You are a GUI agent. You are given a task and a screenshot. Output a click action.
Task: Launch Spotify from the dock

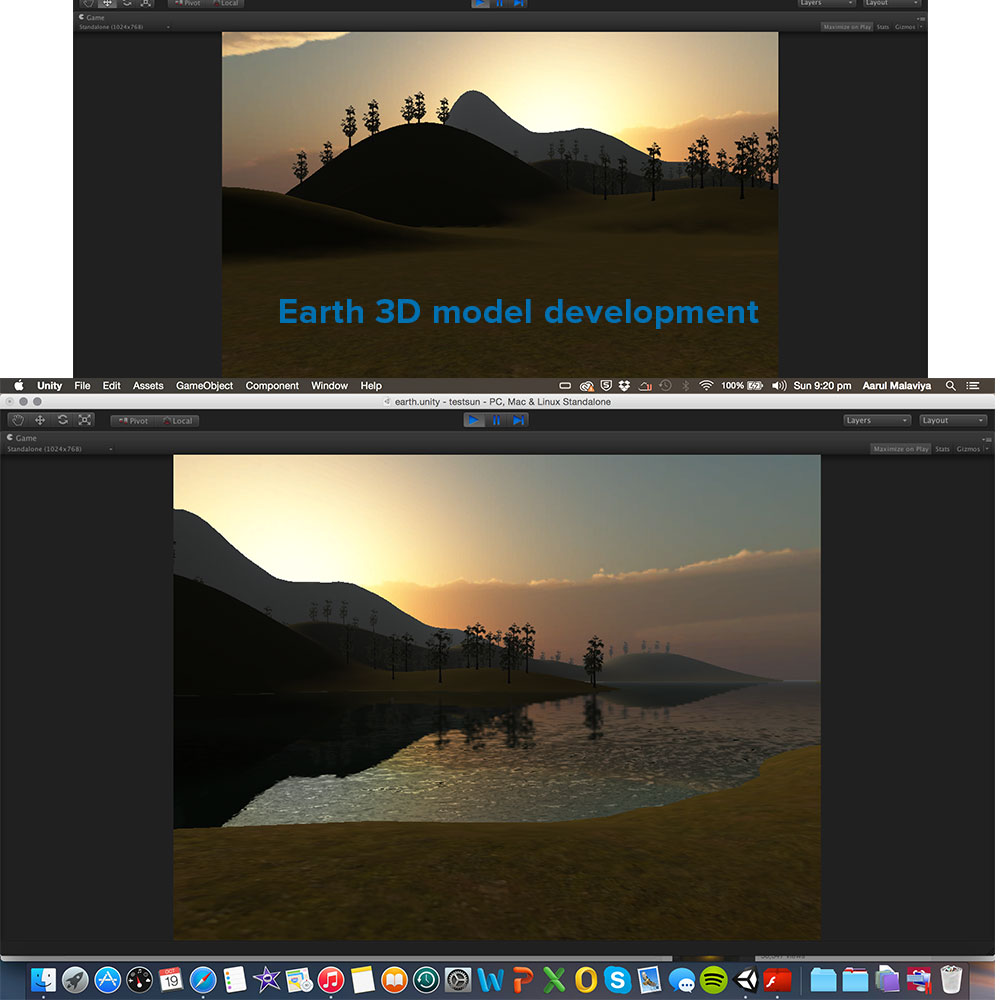(x=713, y=979)
